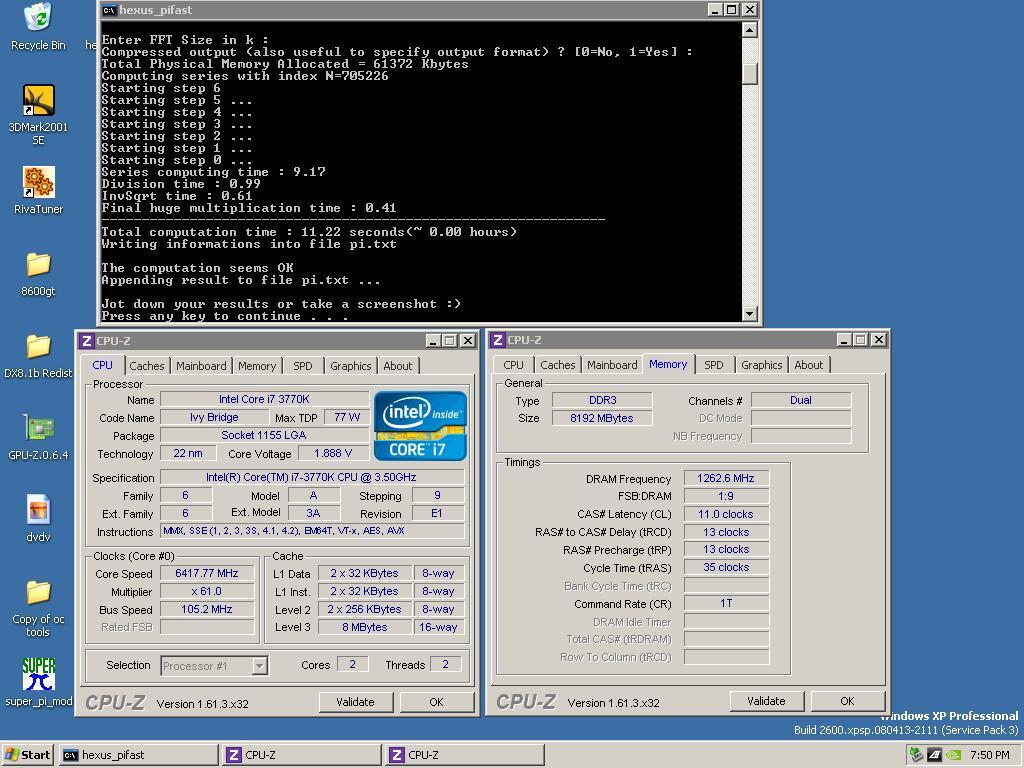Switch to CPU tab in right CPU-Z window
This screenshot has width=1024, height=768.
pos(513,365)
